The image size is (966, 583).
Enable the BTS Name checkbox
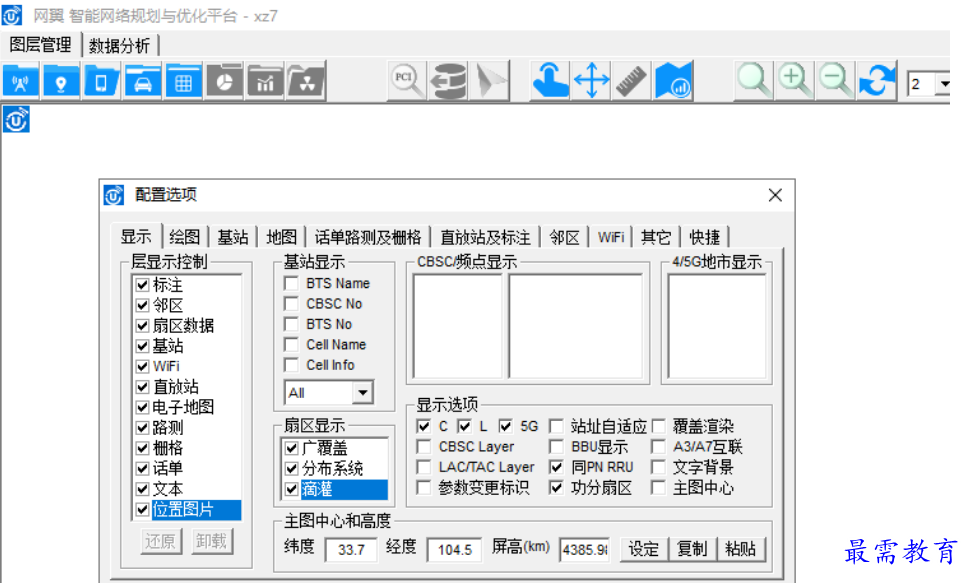(x=291, y=284)
